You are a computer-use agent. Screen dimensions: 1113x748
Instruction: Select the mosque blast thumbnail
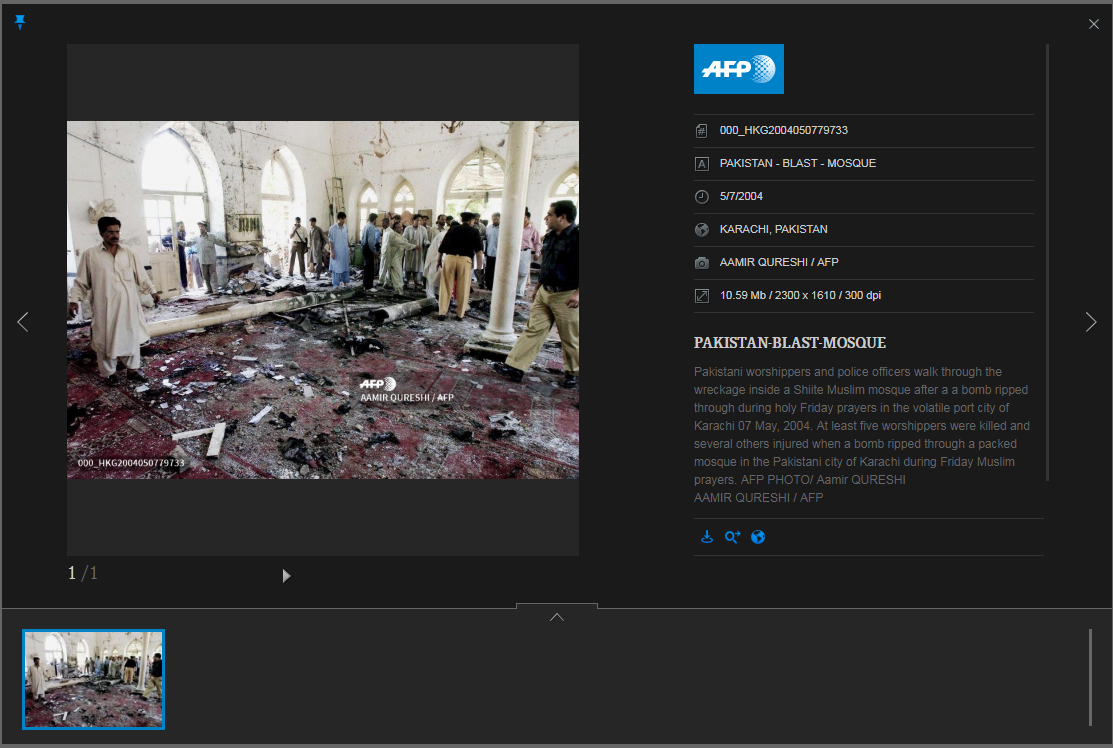tap(94, 679)
